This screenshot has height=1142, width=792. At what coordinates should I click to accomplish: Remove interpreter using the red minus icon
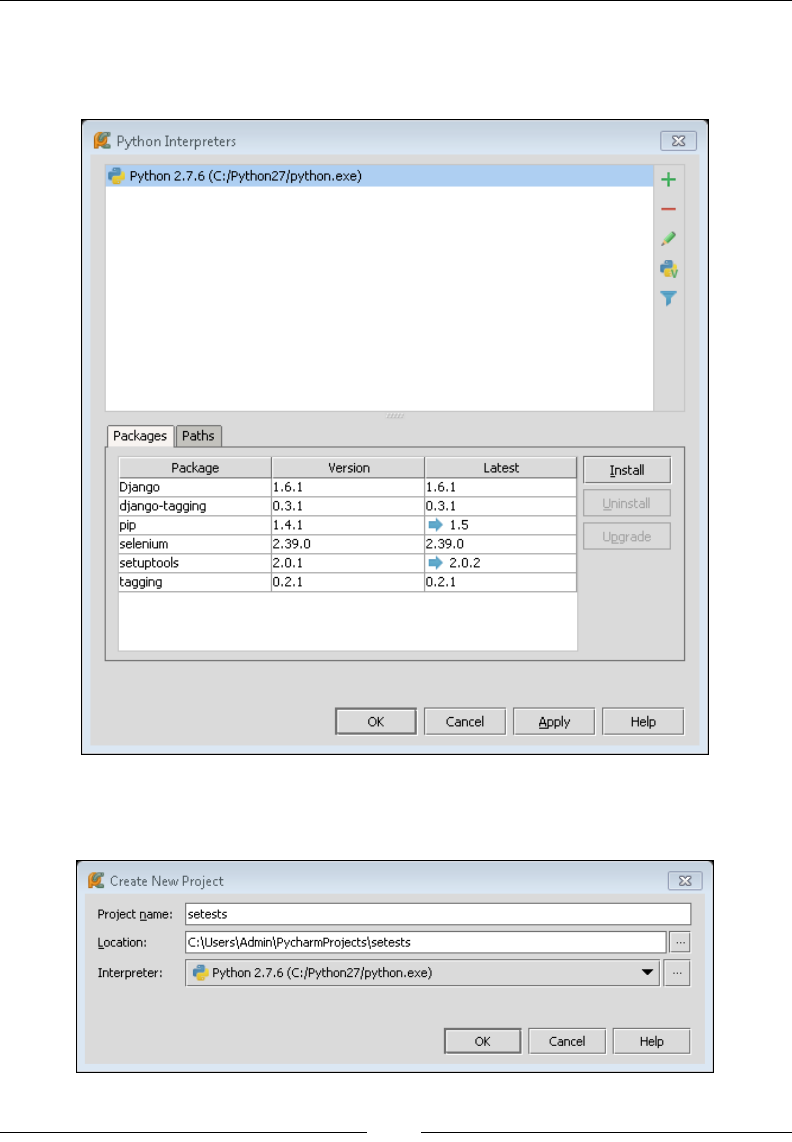coord(668,210)
